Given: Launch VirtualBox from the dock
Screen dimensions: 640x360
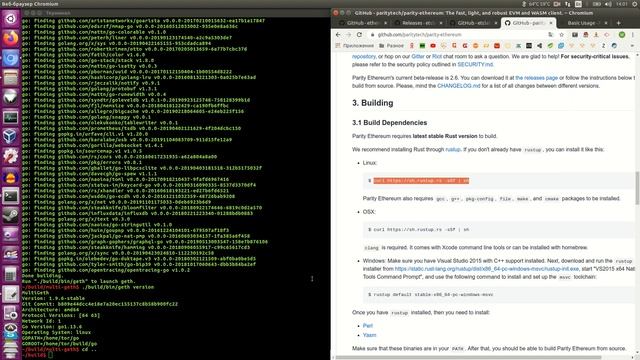Looking at the screenshot, I should click(11, 136).
